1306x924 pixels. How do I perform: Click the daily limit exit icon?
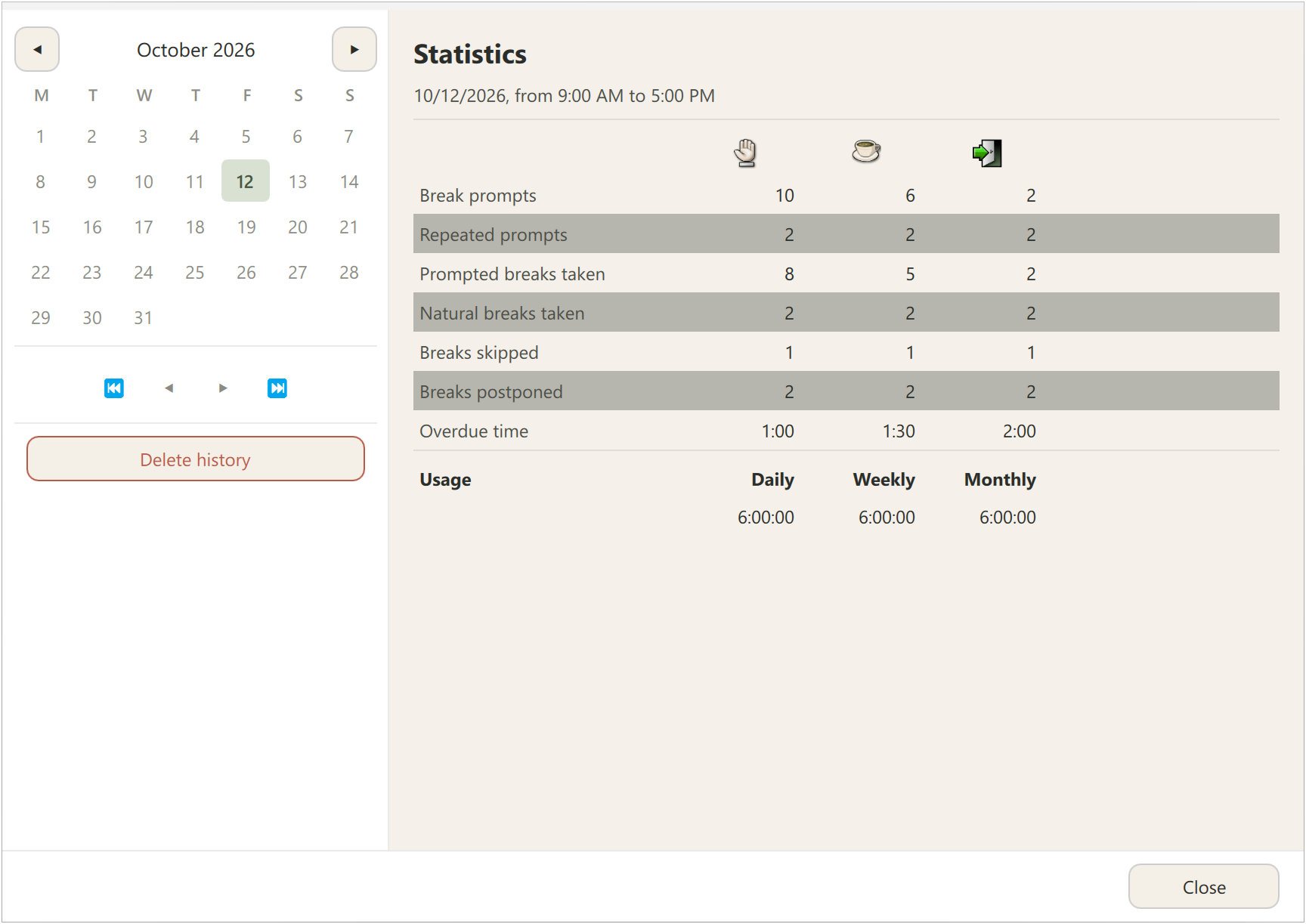point(987,153)
